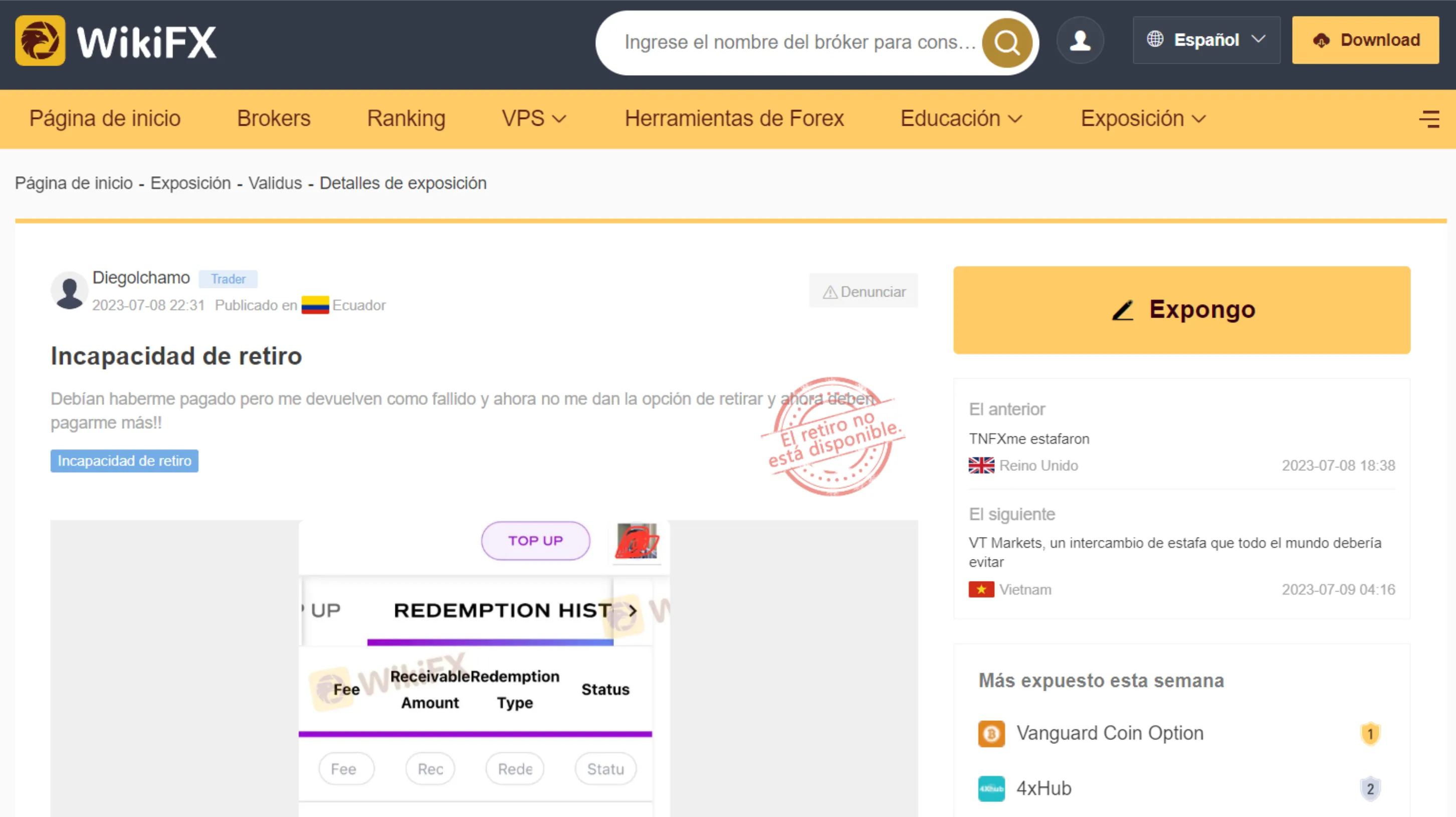Image resolution: width=1456 pixels, height=817 pixels.
Task: Click the Vanguard Coin Option logo icon
Action: coord(991,733)
